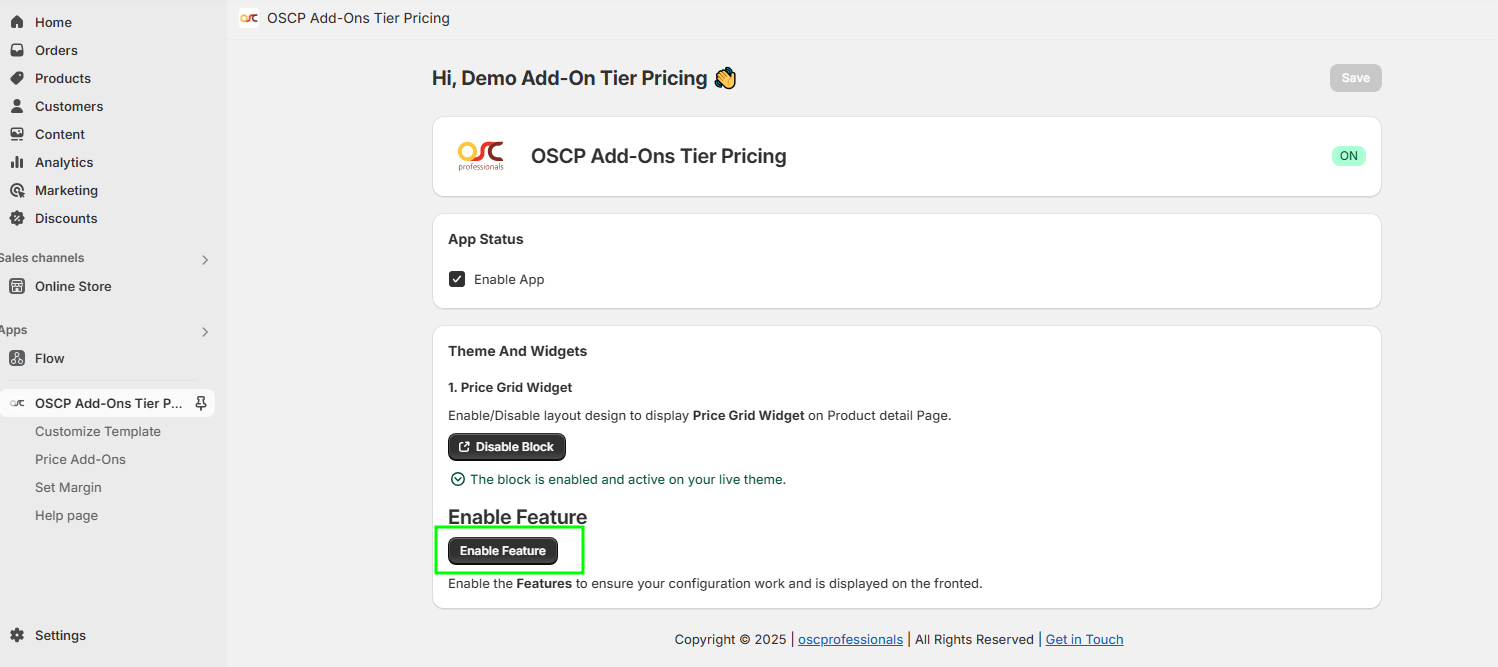
Task: Open Orders via its inbox icon
Action: [17, 50]
